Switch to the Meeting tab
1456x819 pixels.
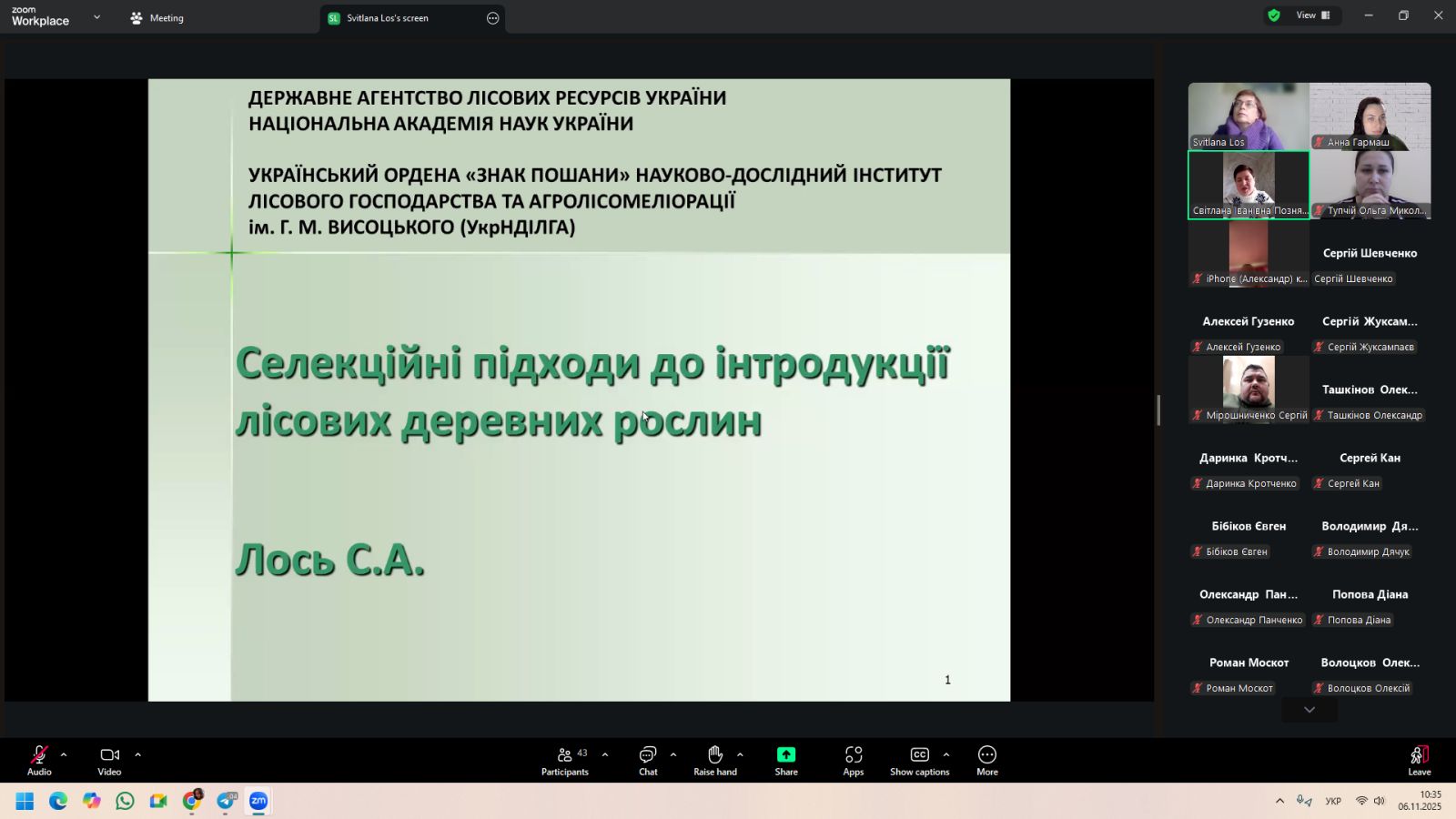pos(157,18)
